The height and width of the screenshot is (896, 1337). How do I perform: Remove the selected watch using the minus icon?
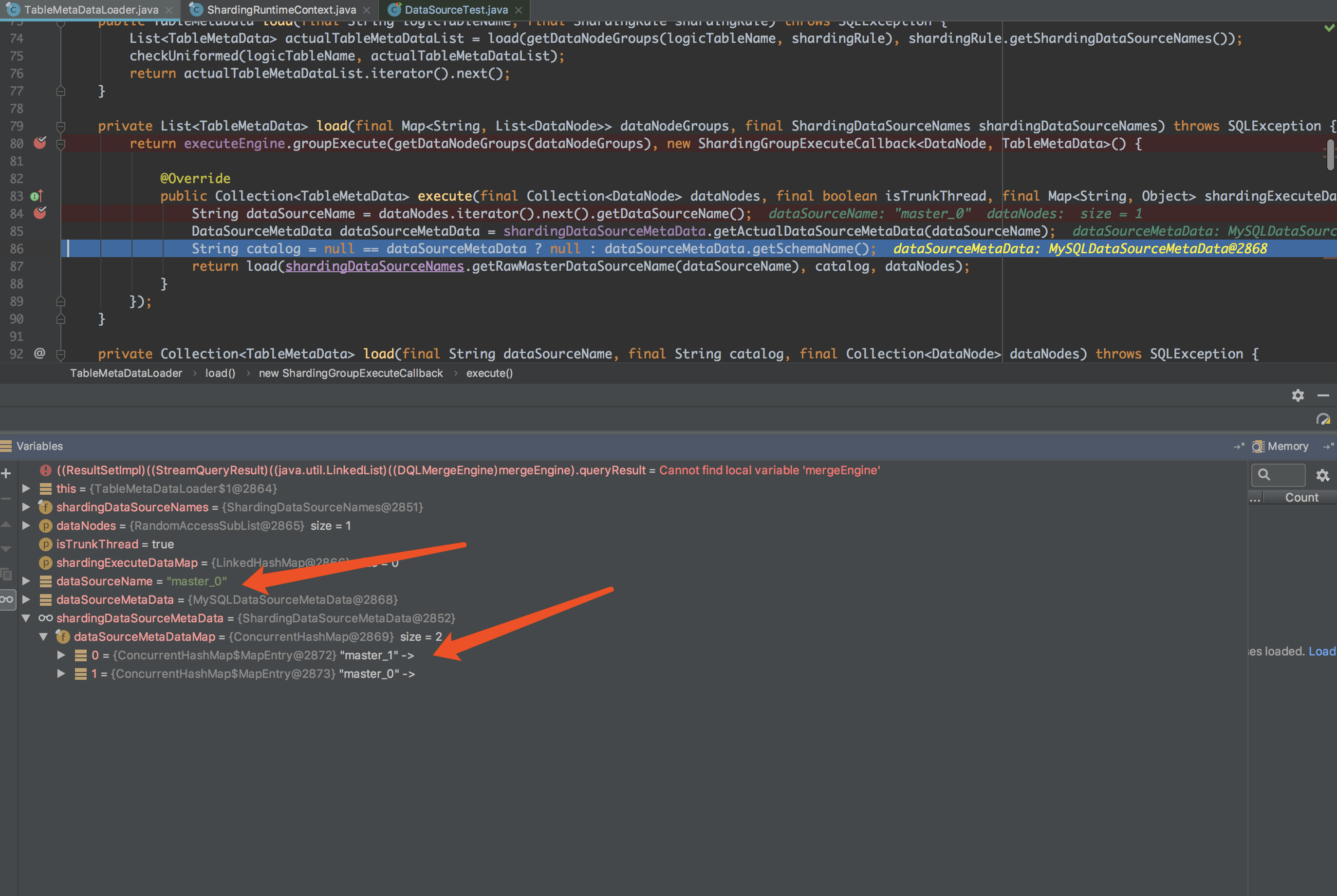coord(6,498)
